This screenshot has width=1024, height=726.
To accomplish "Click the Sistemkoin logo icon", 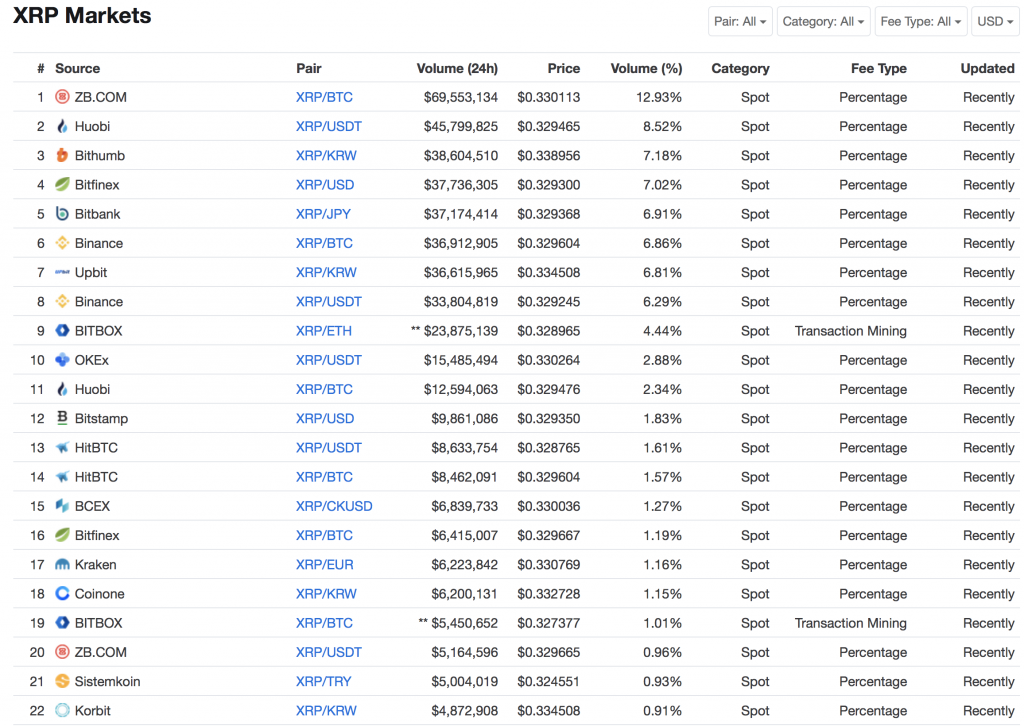I will tap(62, 682).
